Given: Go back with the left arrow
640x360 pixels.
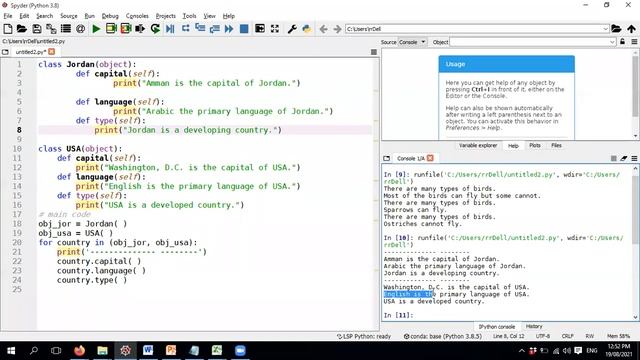Looking at the screenshot, I should (323, 29).
